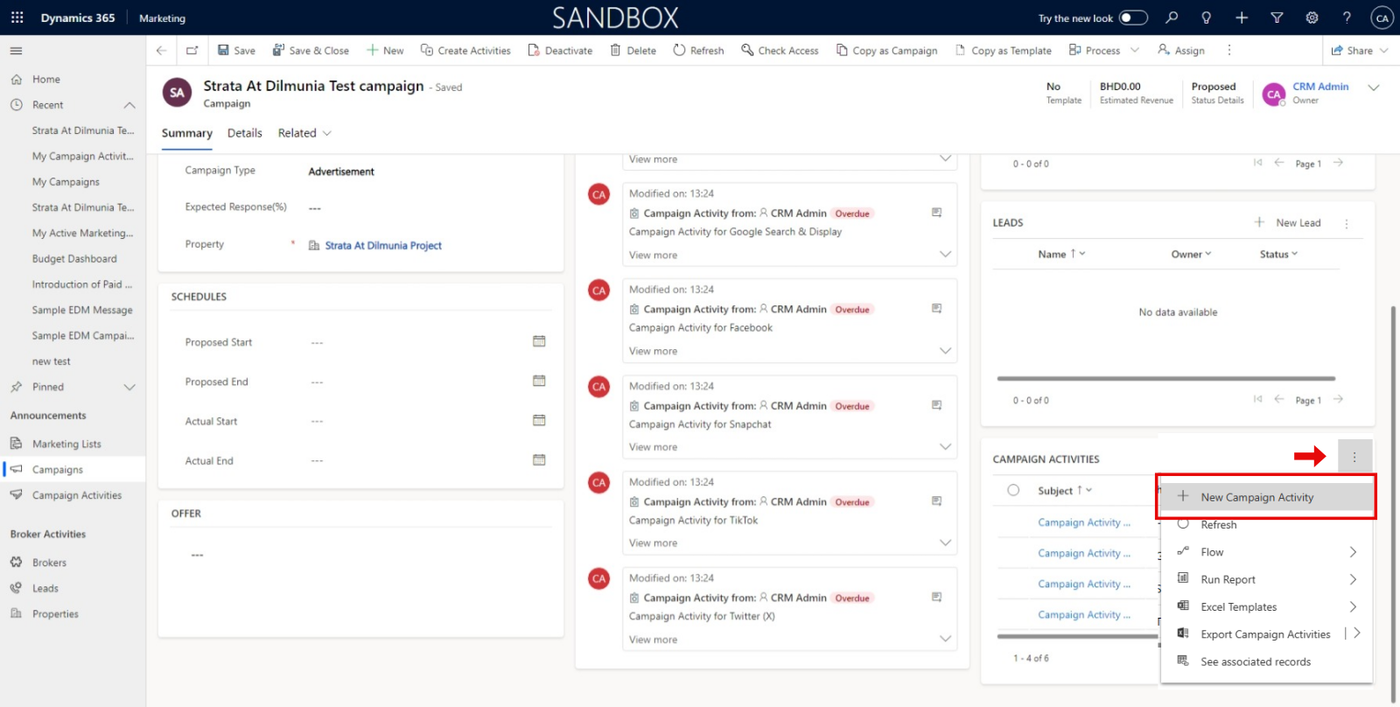Collapse the hamburger site map menu

click(x=16, y=51)
